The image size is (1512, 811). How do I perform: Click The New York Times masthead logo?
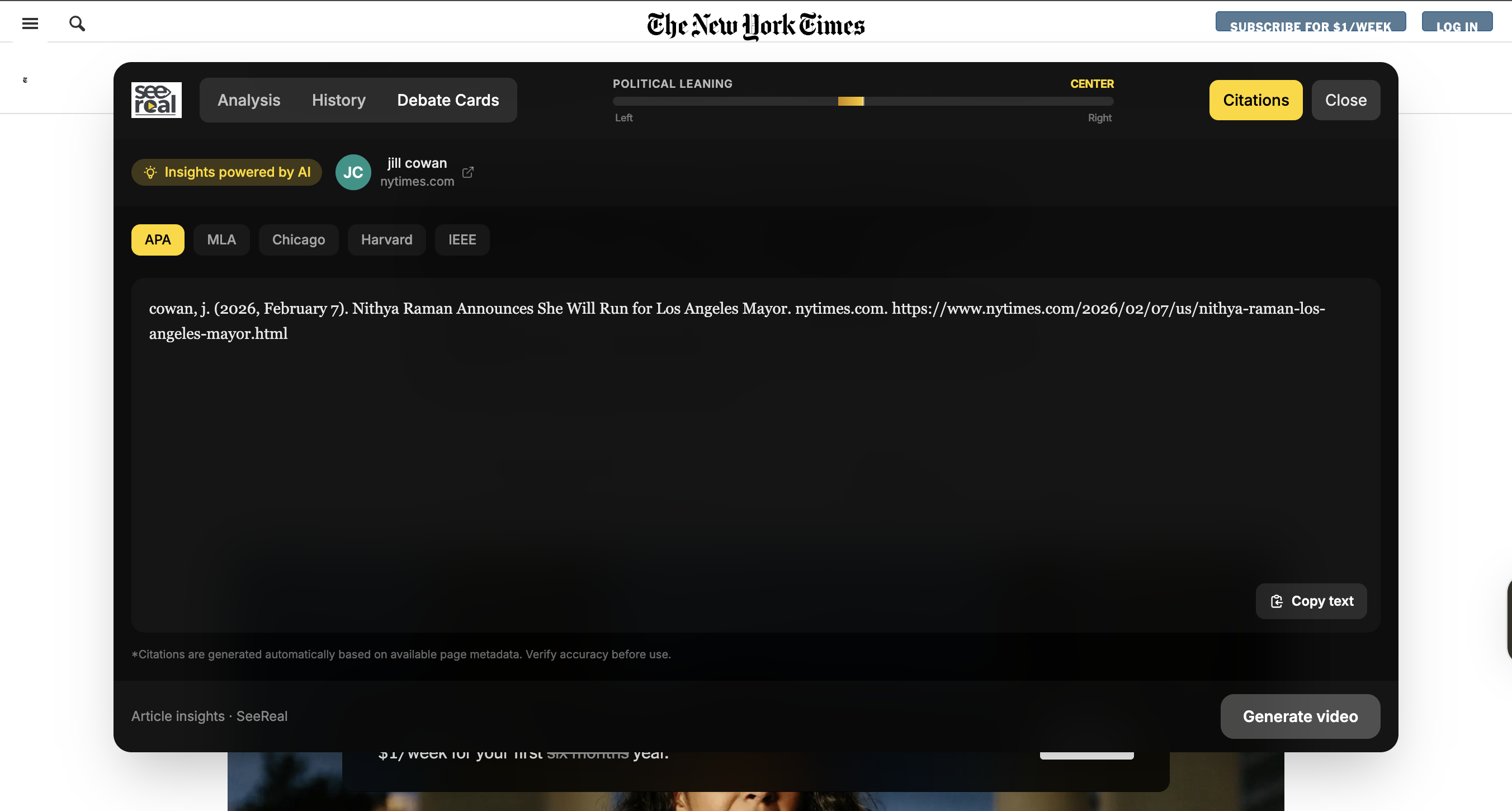pos(755,25)
